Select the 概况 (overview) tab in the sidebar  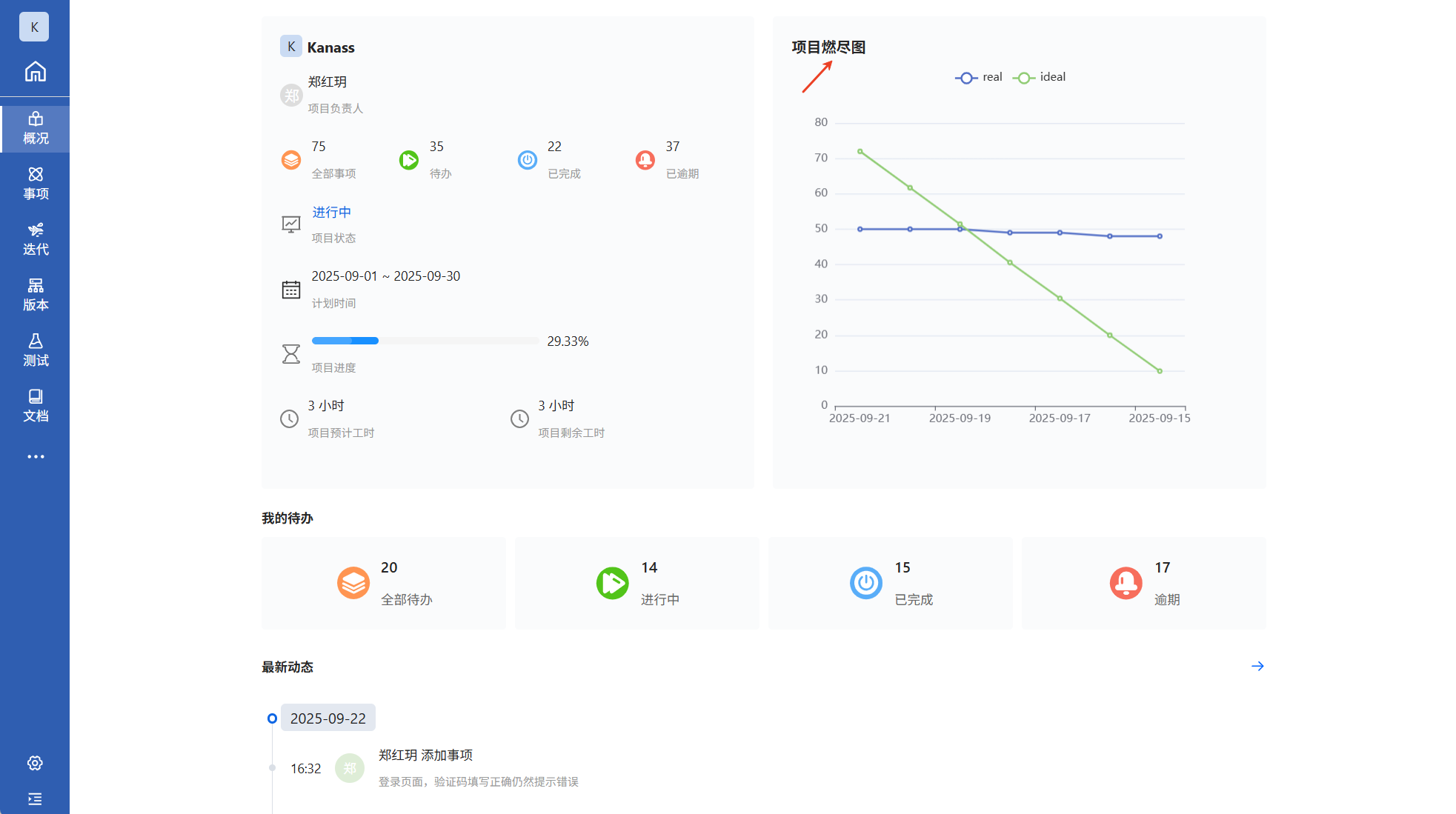click(x=35, y=129)
